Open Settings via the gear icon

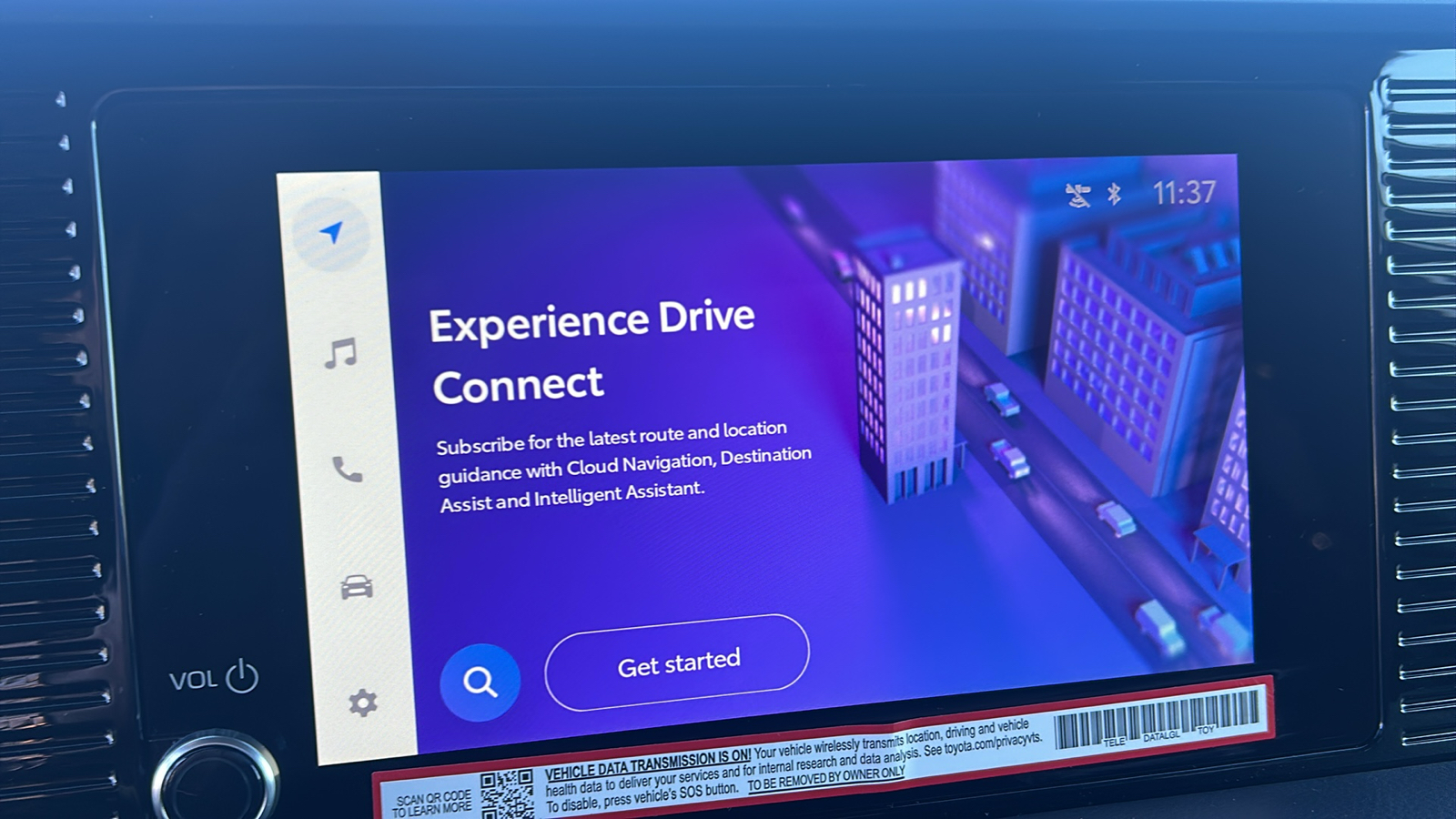tap(362, 703)
